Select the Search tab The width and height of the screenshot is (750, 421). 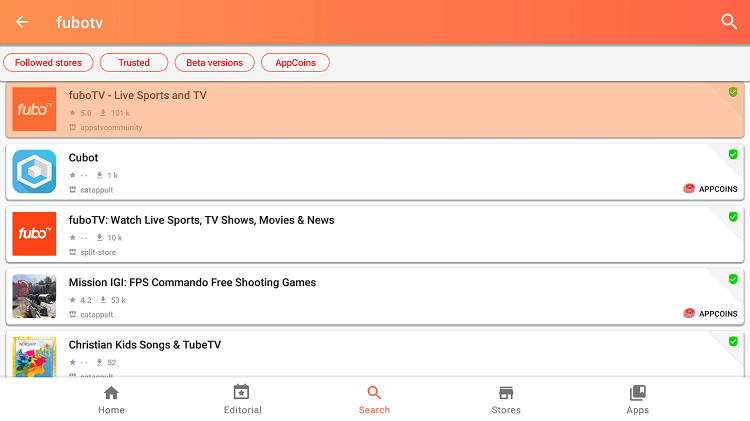pyautogui.click(x=374, y=400)
